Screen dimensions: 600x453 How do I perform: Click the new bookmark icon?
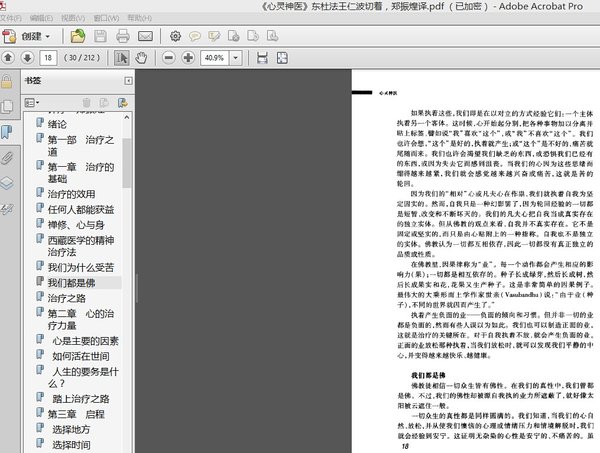104,103
